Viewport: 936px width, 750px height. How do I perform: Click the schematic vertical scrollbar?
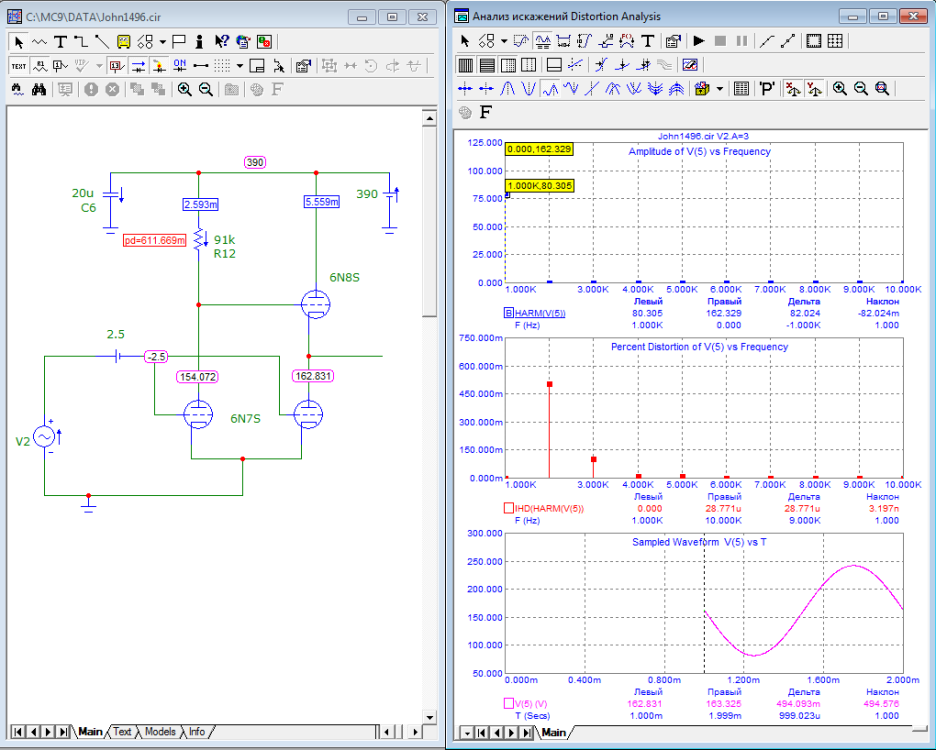[430, 400]
